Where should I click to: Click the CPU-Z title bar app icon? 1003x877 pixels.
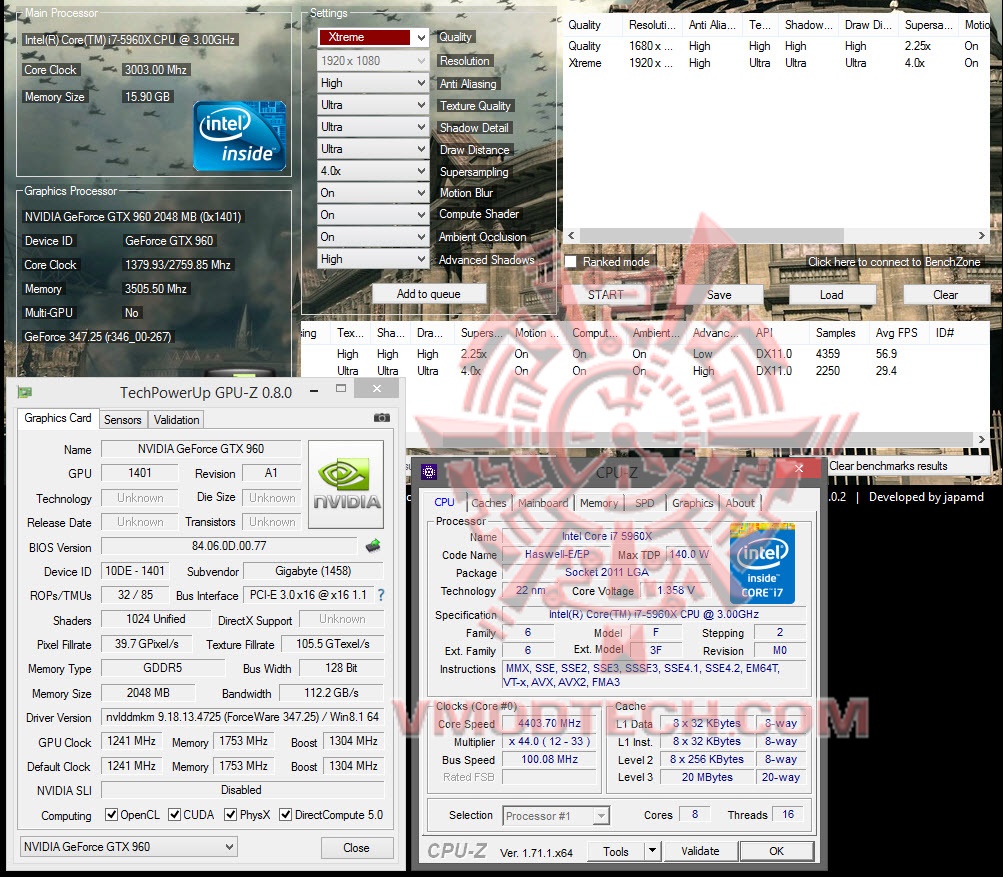pos(429,472)
